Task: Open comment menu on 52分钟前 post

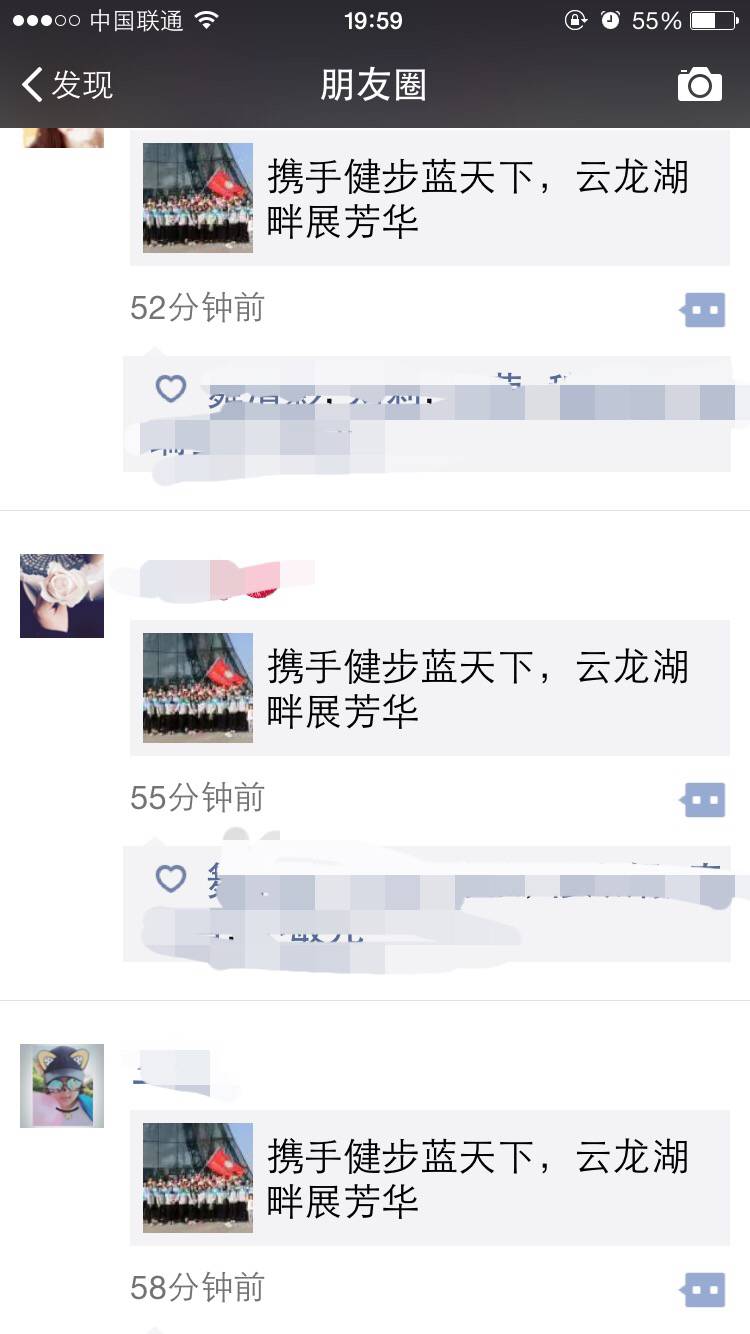Action: [703, 310]
